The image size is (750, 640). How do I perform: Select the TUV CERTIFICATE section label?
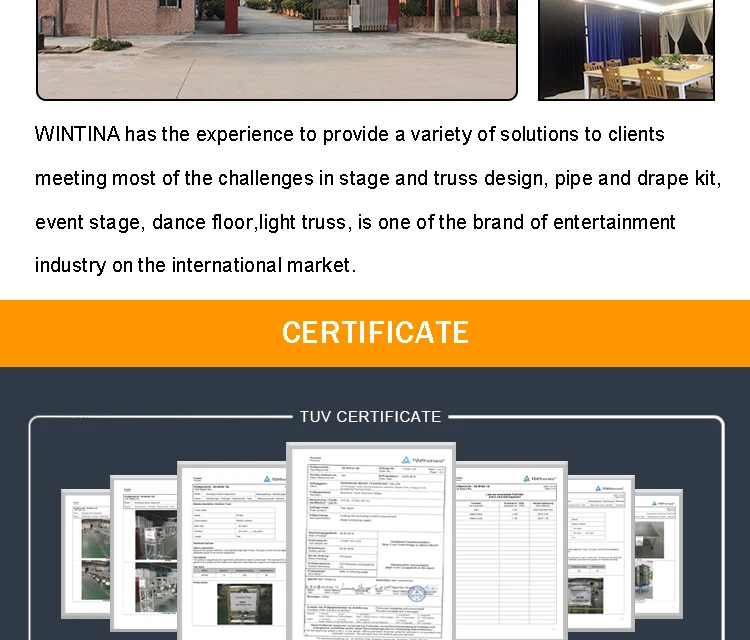[x=370, y=417]
